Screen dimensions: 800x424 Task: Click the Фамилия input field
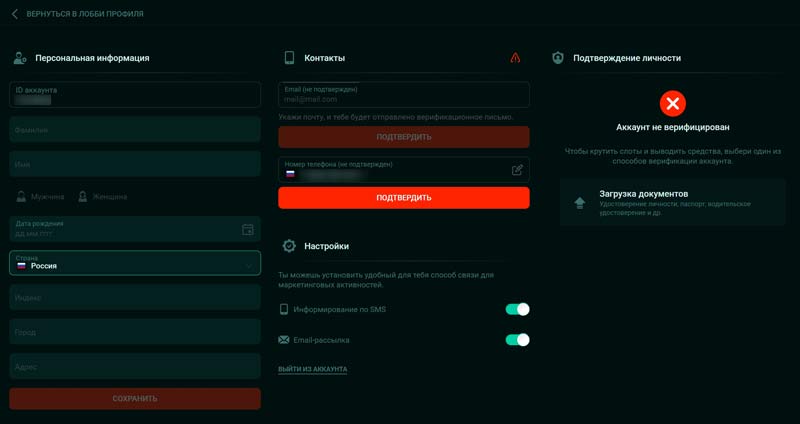[x=135, y=130]
